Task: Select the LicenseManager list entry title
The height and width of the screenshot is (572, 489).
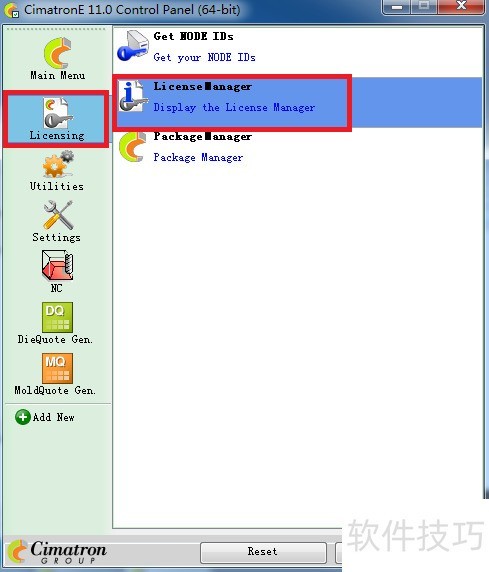Action: coord(203,86)
